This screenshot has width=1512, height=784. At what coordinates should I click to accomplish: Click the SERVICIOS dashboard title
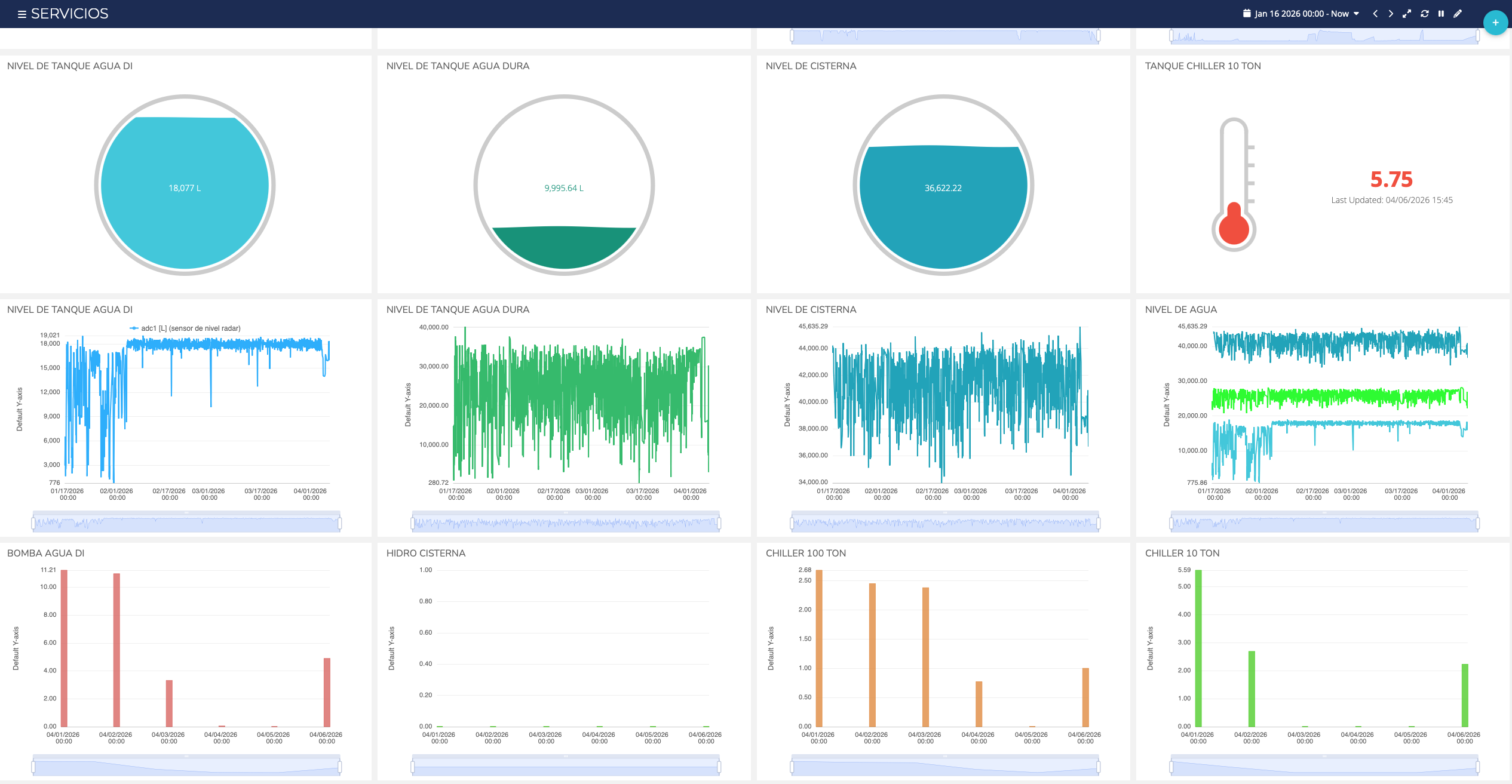point(69,14)
